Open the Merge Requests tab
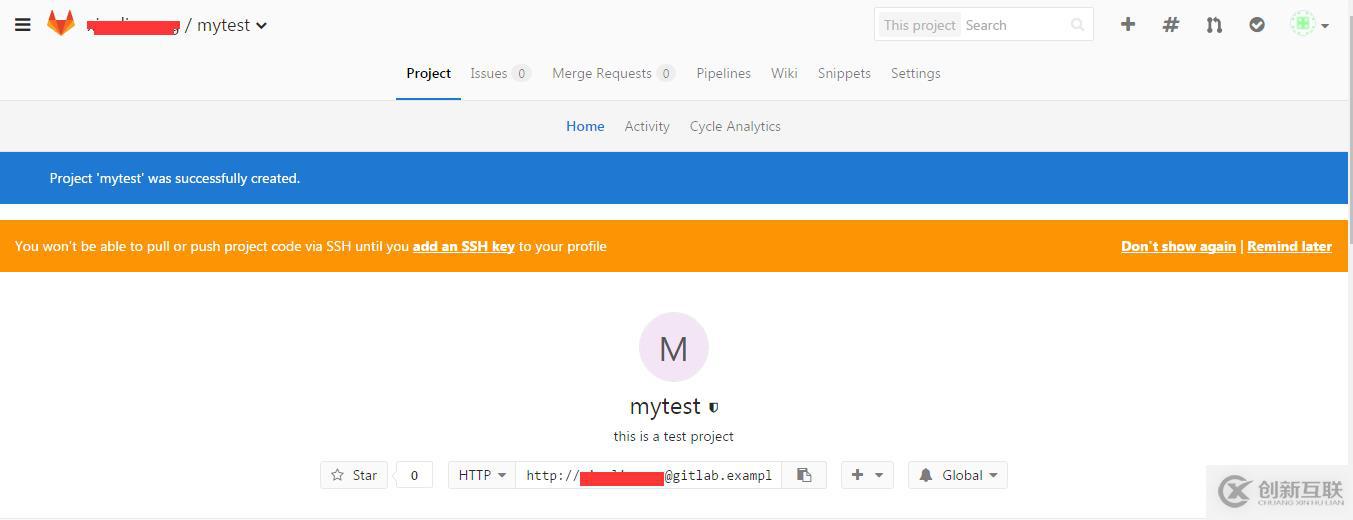The width and height of the screenshot is (1353, 520). (613, 73)
